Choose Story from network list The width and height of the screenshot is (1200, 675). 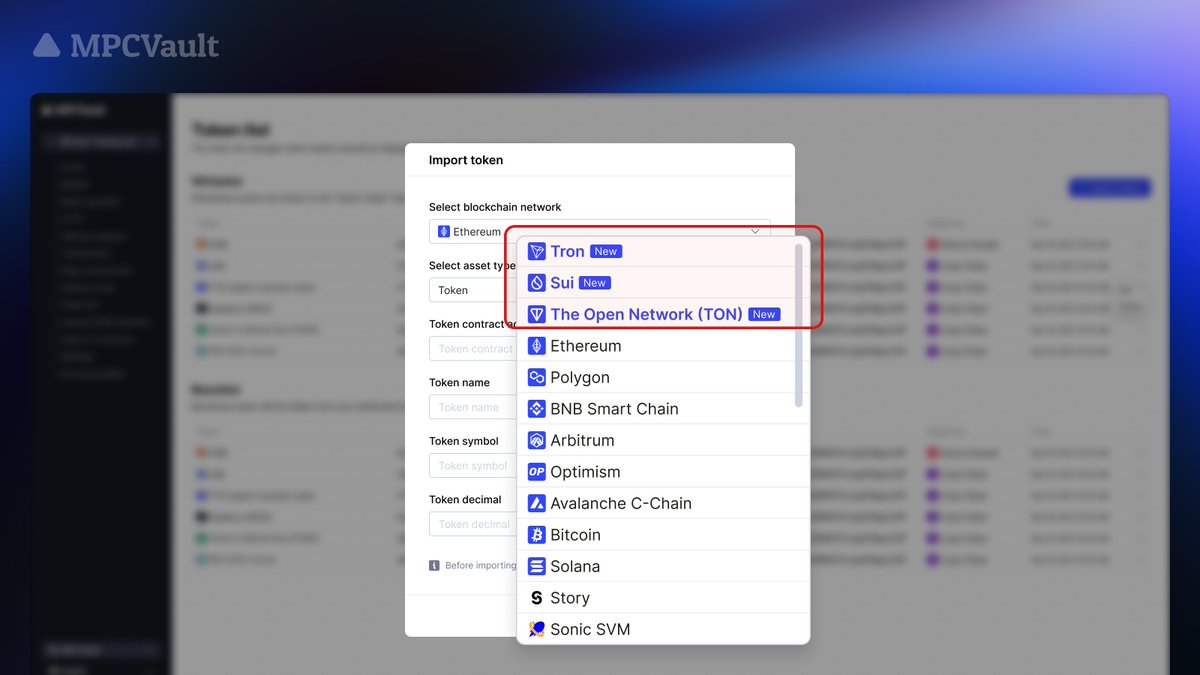[x=663, y=598]
